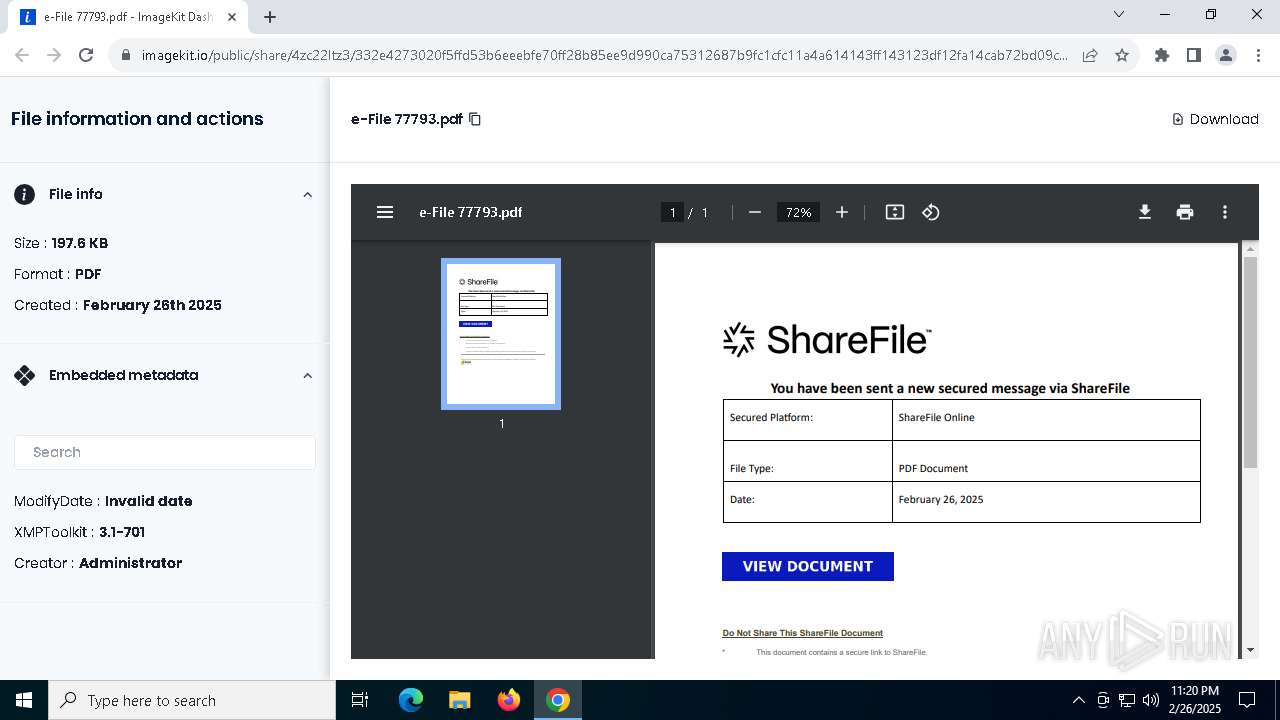Click the browser address bar URL
Viewport: 1280px width, 720px height.
604,56
